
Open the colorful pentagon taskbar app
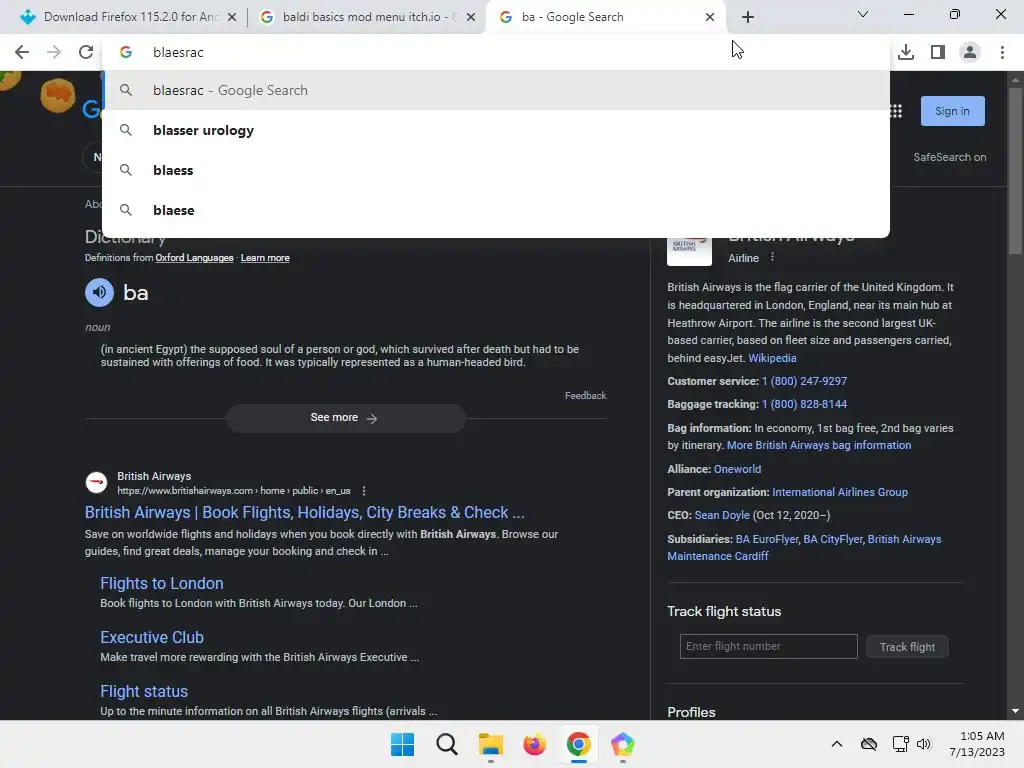coord(622,744)
